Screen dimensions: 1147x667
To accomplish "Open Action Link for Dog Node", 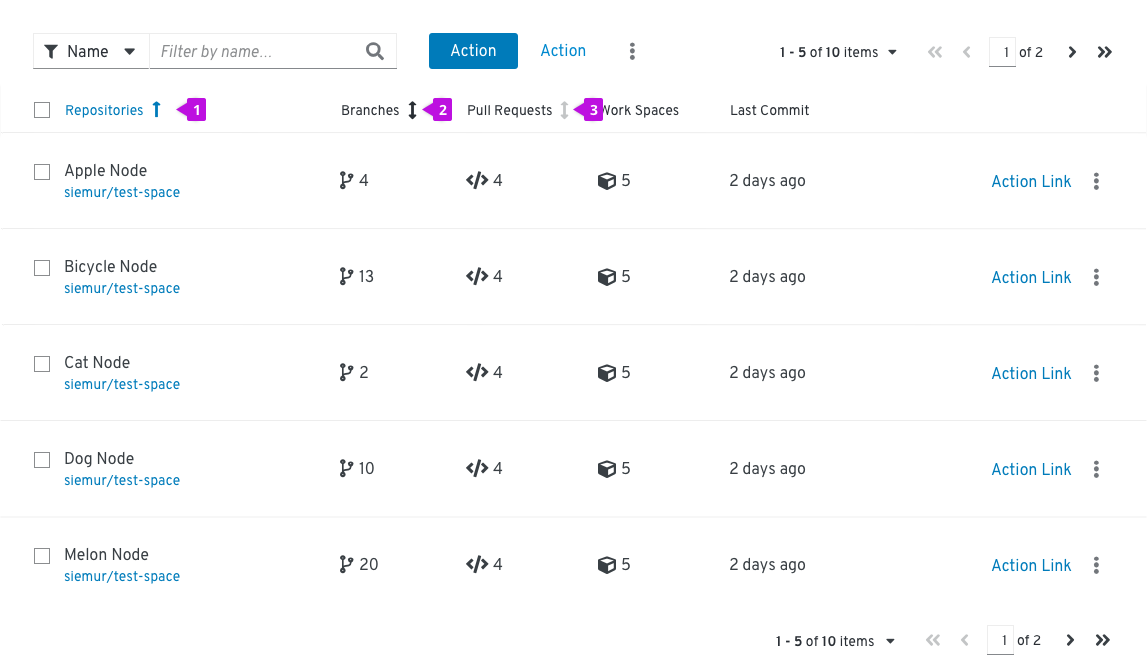I will tap(1031, 469).
